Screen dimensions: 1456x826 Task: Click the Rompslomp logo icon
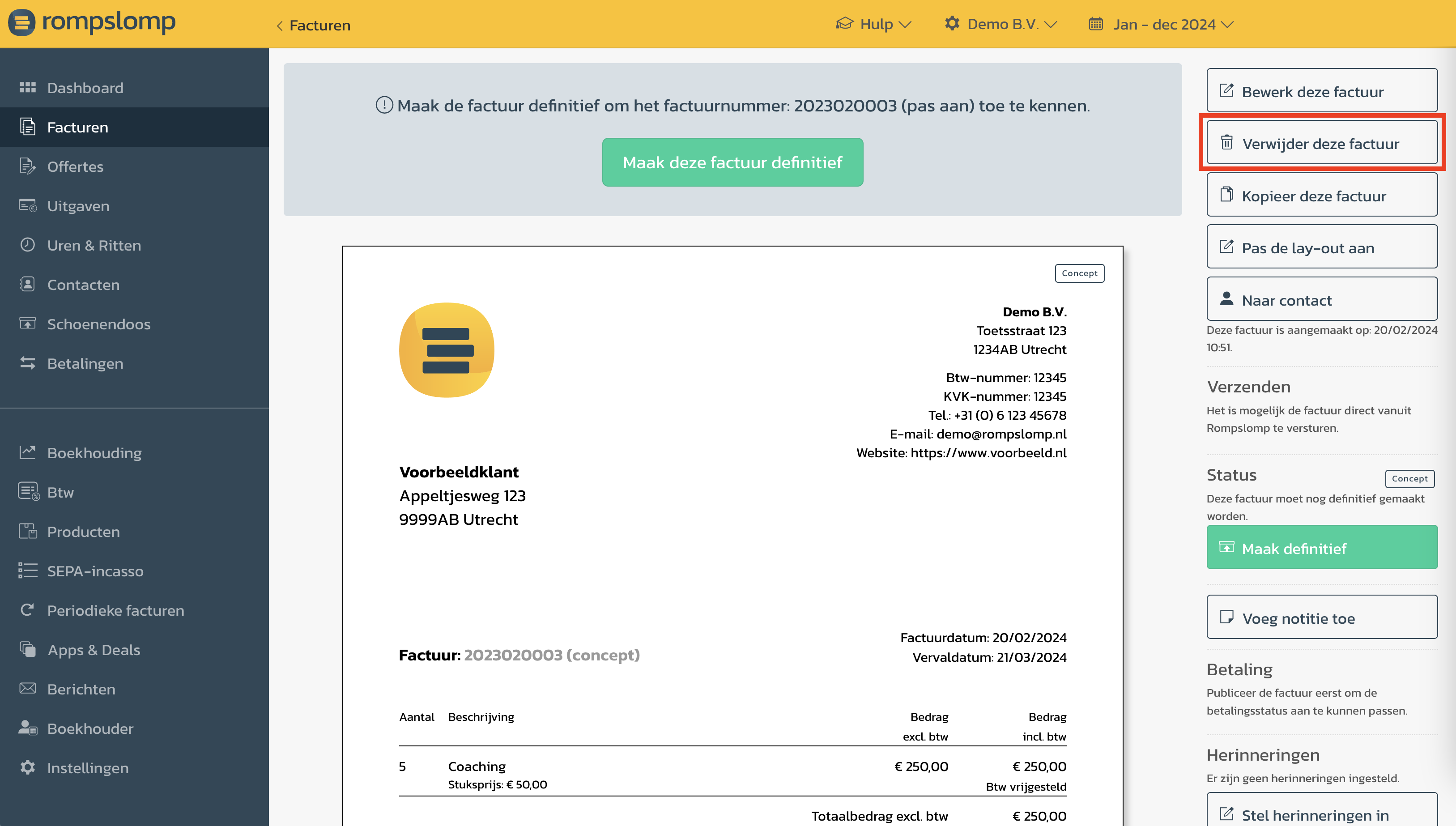21,23
